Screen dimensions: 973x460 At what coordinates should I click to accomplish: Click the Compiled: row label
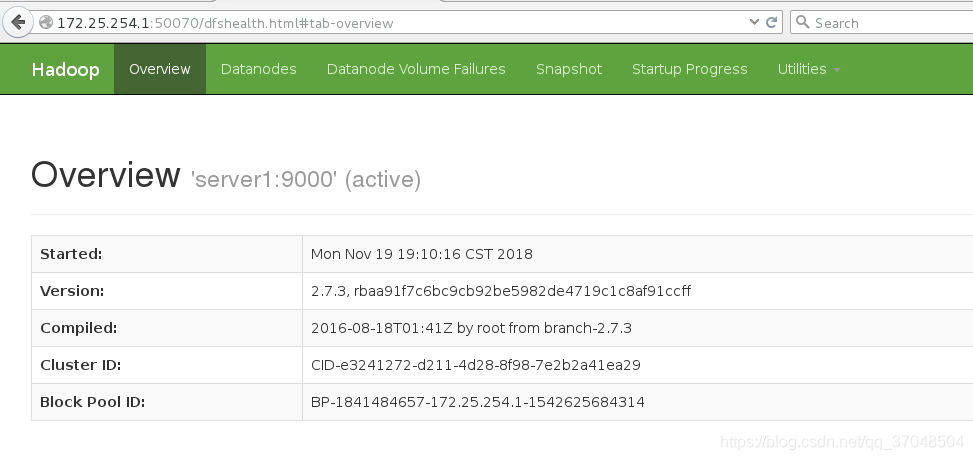[x=78, y=328]
